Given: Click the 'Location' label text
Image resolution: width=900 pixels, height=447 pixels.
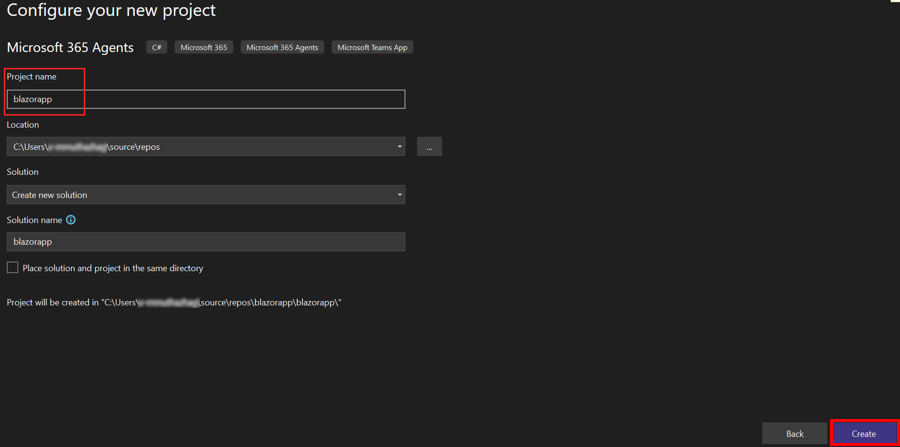Looking at the screenshot, I should (x=23, y=125).
